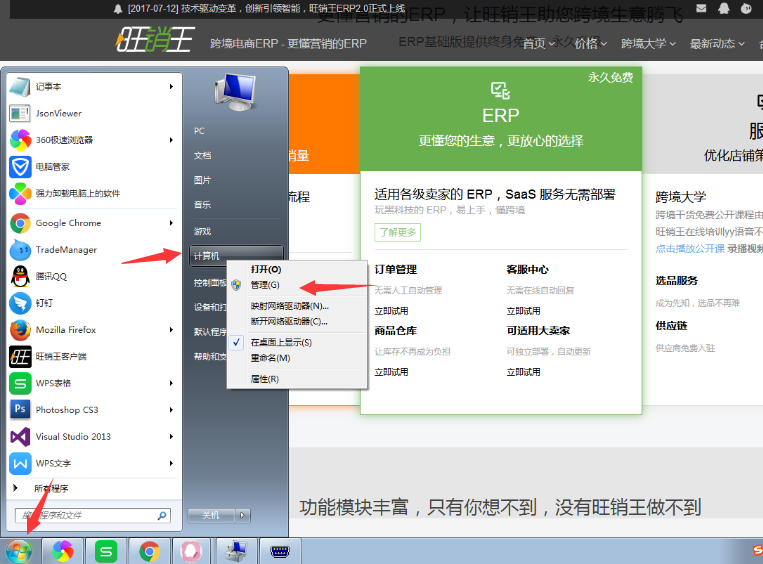Open 游戏 in the Start menu right pane
The height and width of the screenshot is (564, 763).
202,231
